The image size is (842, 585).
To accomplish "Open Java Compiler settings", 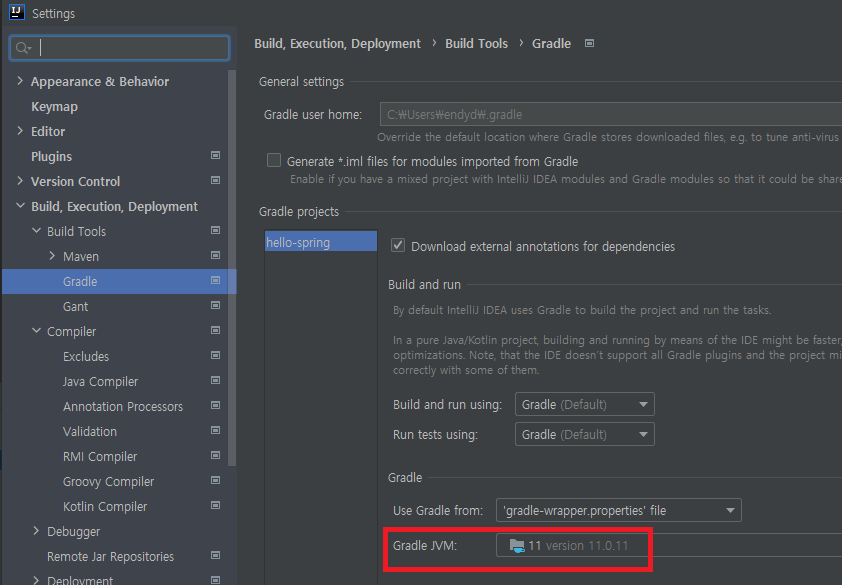I will click(100, 382).
